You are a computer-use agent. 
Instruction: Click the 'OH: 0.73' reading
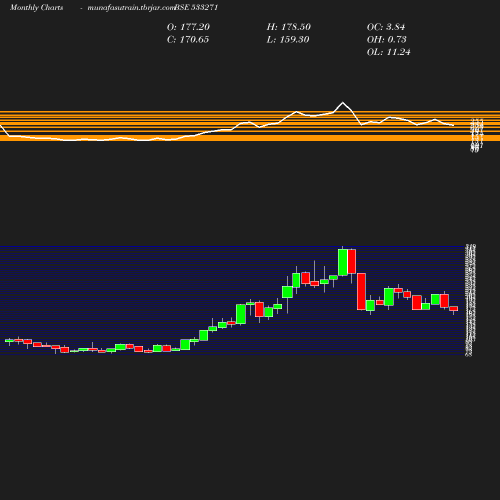coord(386,40)
